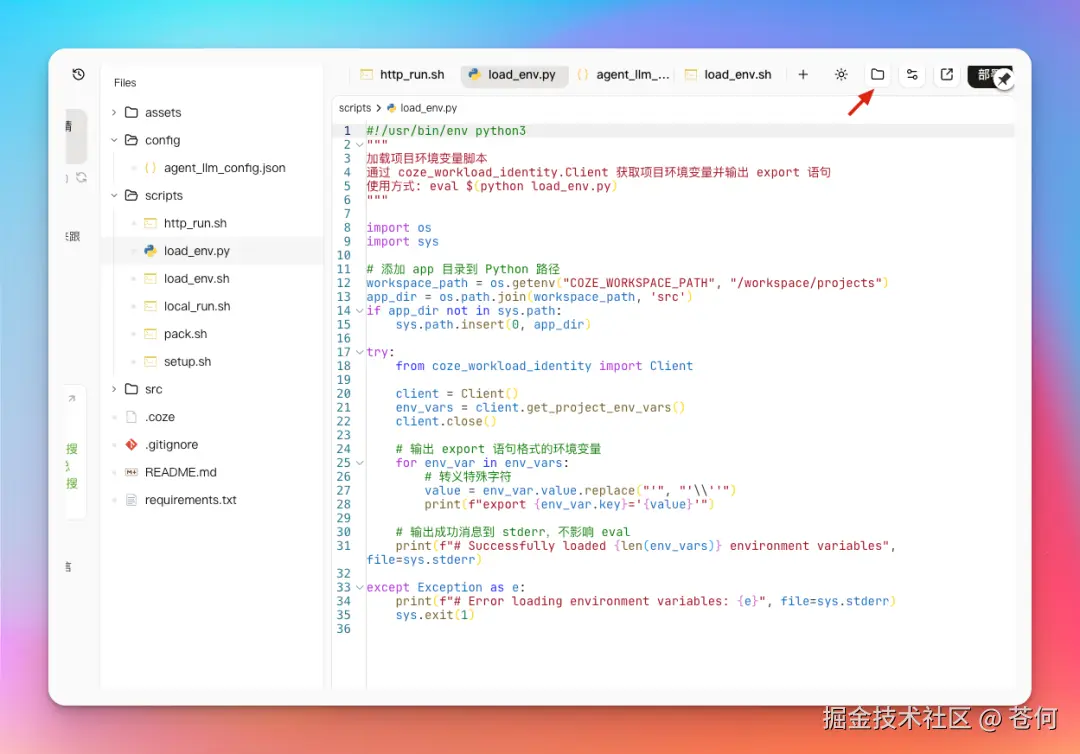The width and height of the screenshot is (1080, 754).
Task: Open the .coze file
Action: [160, 417]
